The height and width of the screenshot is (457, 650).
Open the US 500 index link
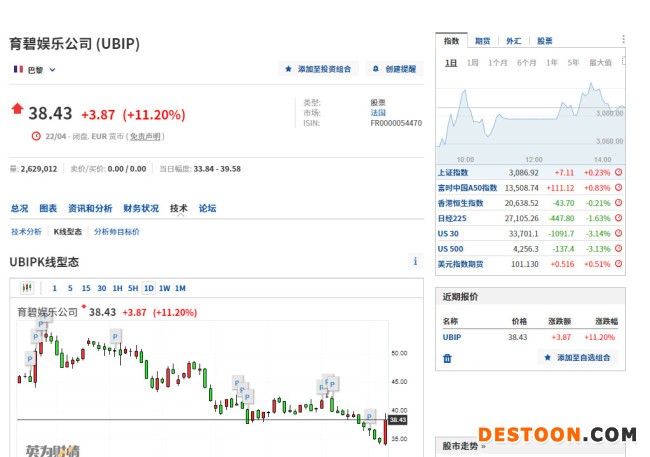pos(450,249)
